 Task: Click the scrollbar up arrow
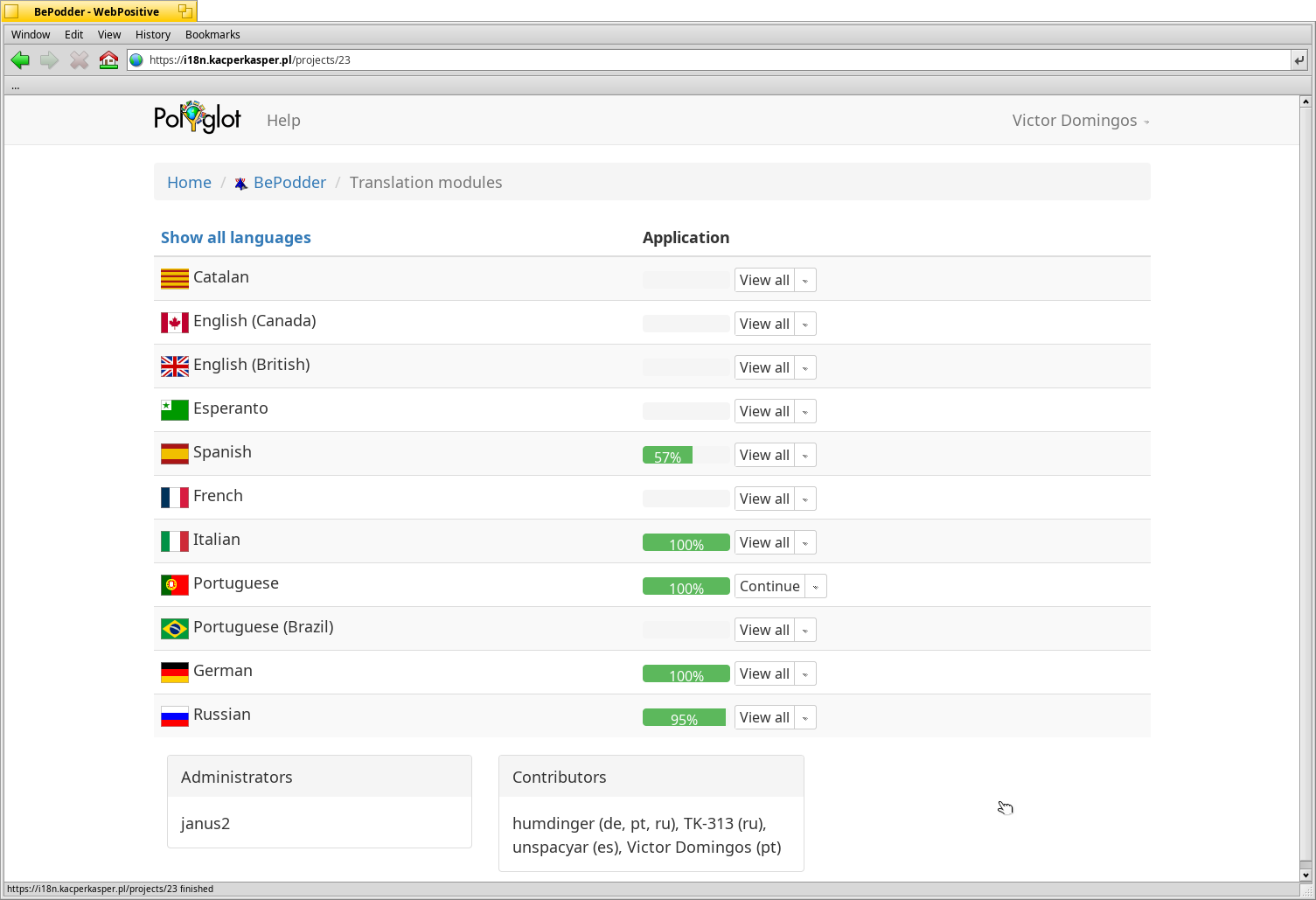click(x=1306, y=101)
